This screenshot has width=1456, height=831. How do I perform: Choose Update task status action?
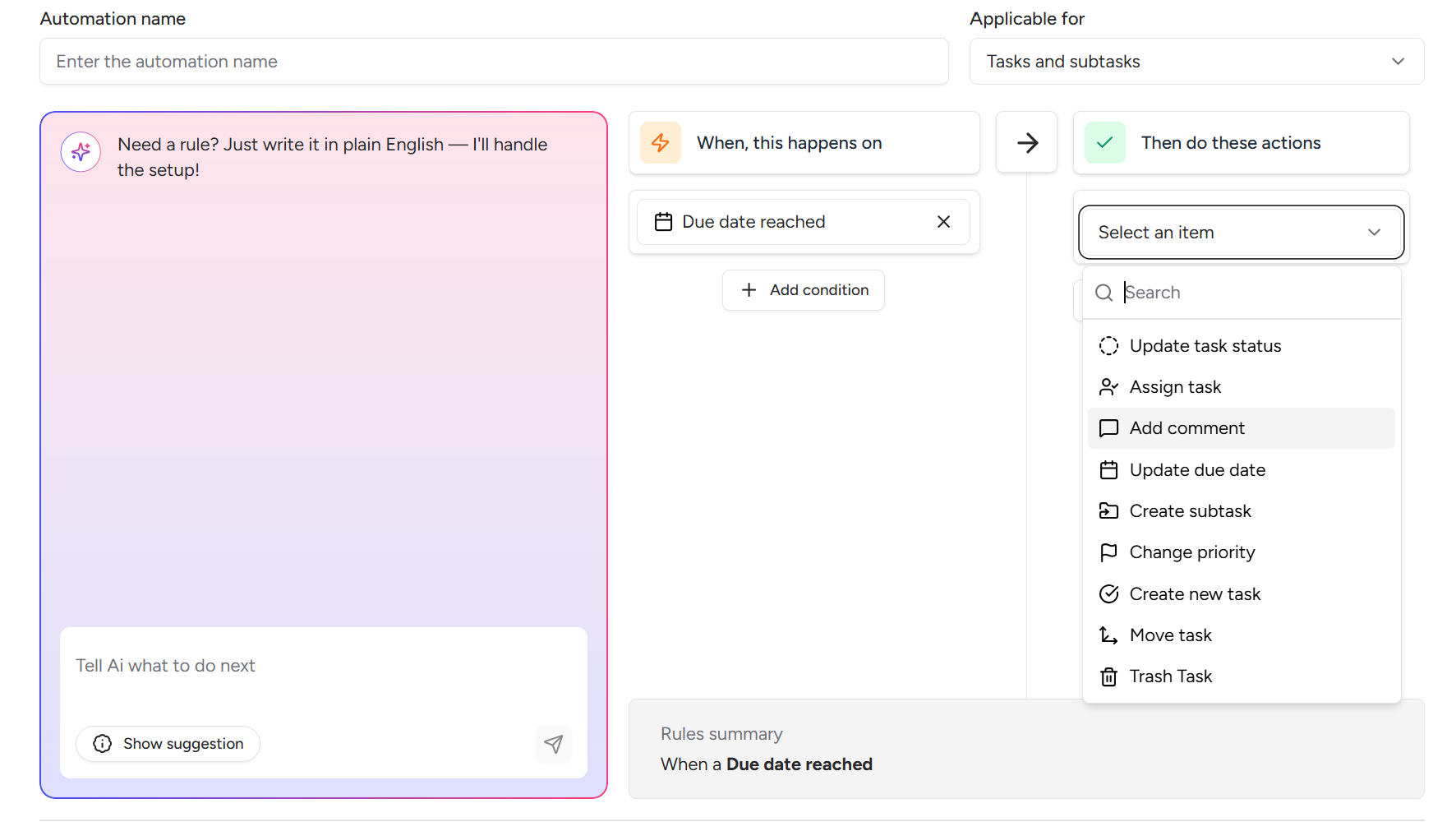[1205, 346]
